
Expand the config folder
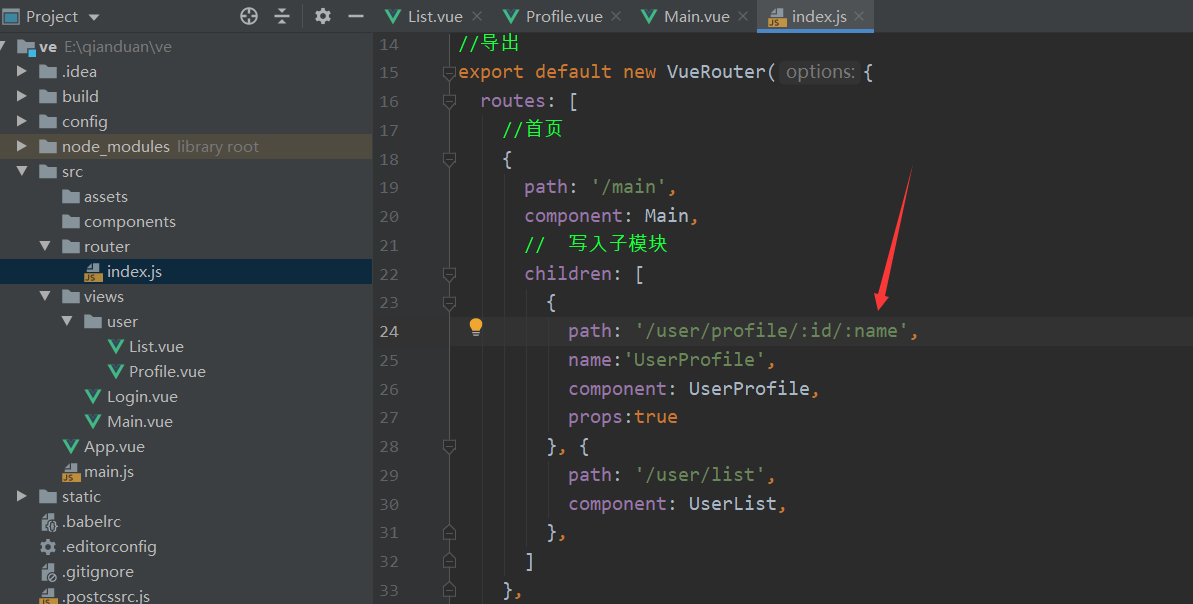click(22, 122)
